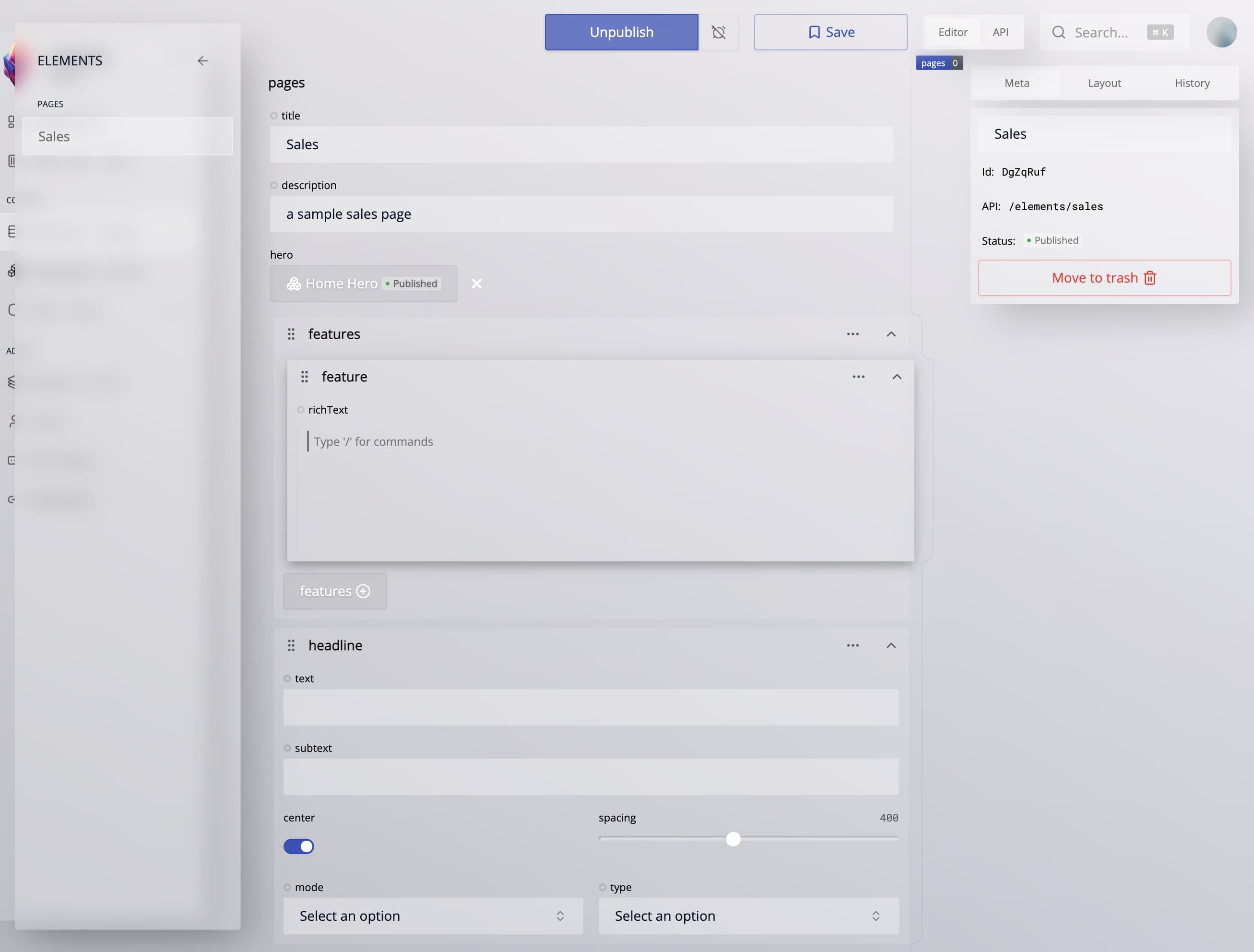Screen dimensions: 1254x952
Task: Click the drag handle icon on feature item
Action: click(305, 377)
